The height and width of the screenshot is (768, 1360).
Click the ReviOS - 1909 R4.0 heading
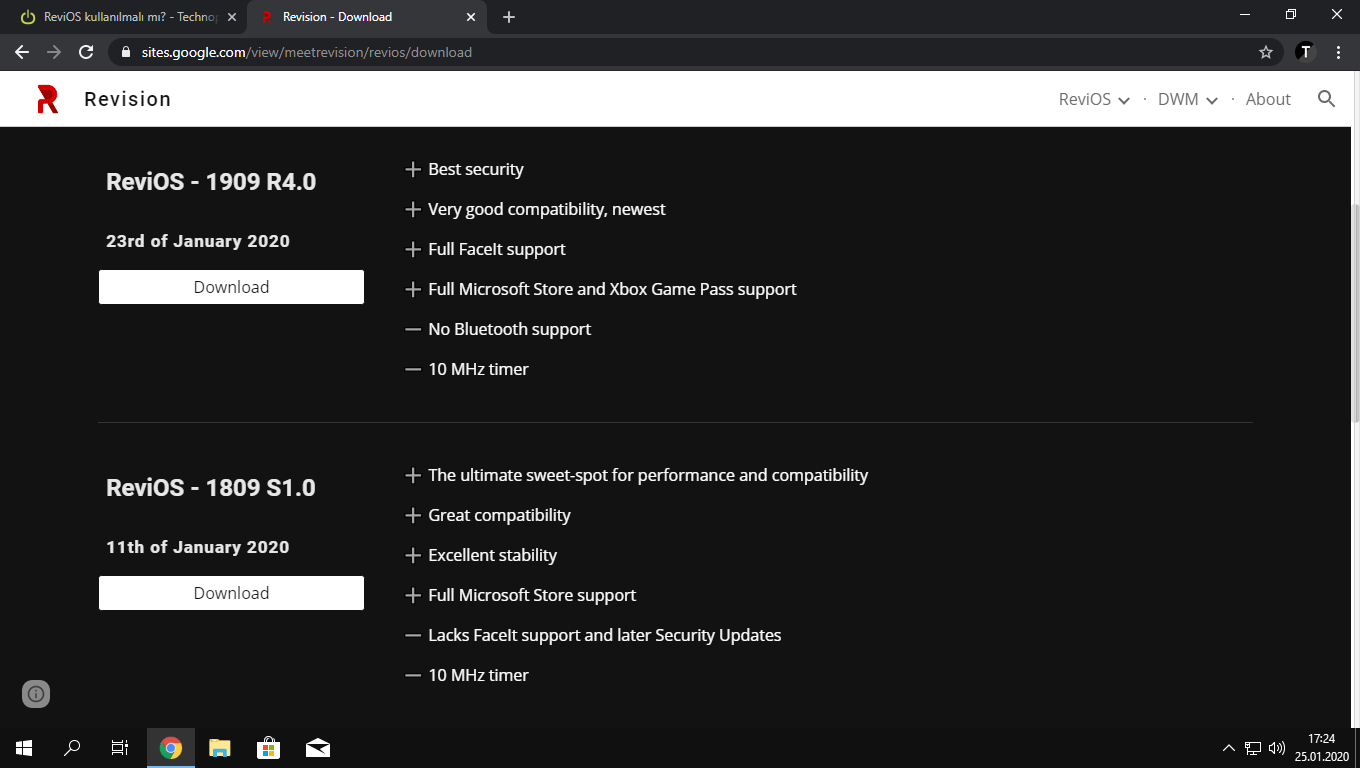[x=211, y=182]
